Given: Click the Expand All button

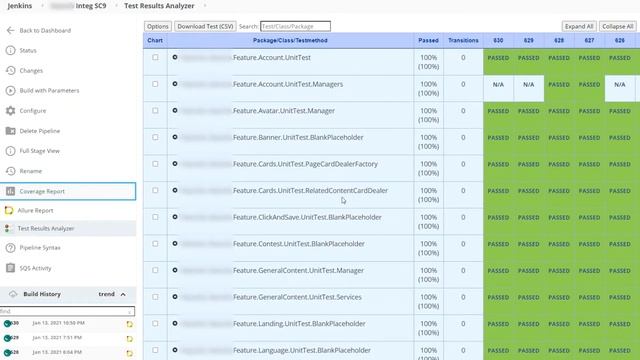Looking at the screenshot, I should (x=579, y=26).
